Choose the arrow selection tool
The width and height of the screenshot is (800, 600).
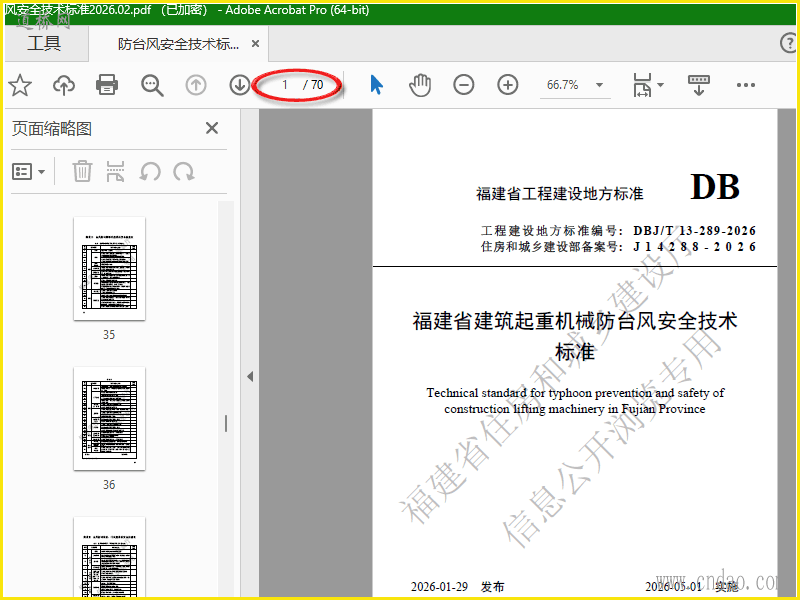tap(377, 85)
